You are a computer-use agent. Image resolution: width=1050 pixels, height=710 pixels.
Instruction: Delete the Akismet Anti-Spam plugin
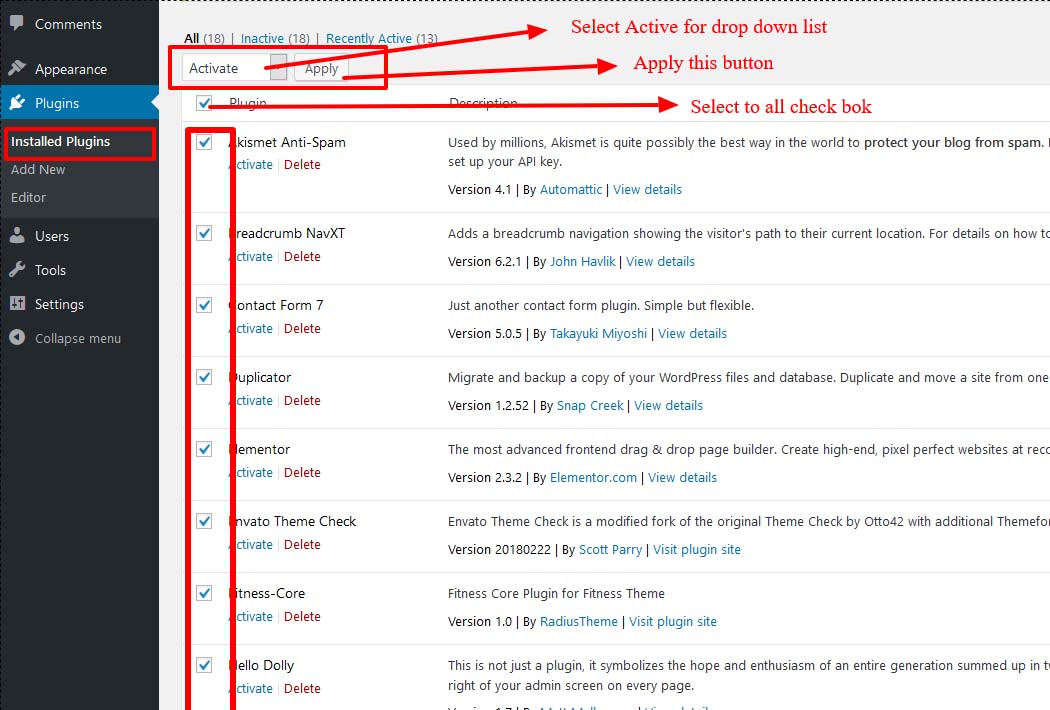click(x=302, y=164)
